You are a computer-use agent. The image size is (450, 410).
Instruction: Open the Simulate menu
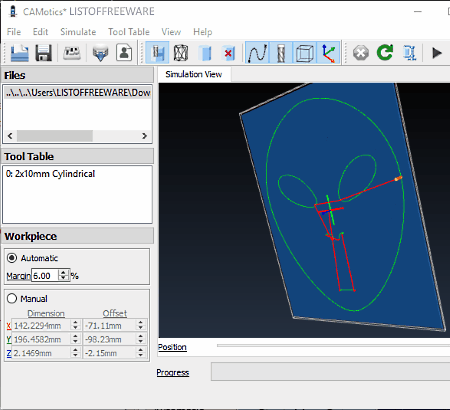tap(78, 32)
